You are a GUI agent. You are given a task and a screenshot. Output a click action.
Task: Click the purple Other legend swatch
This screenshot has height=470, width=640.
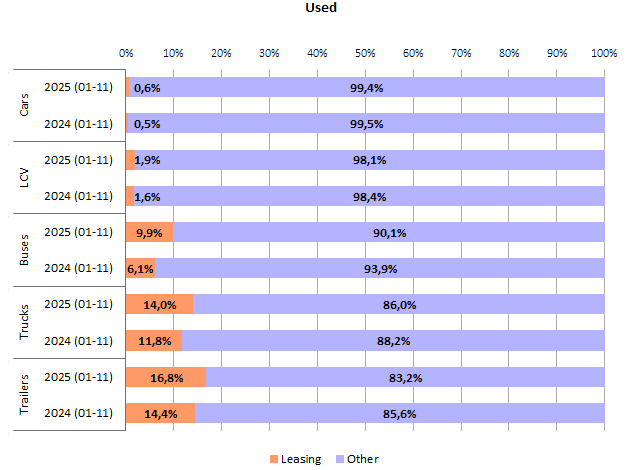coord(340,459)
